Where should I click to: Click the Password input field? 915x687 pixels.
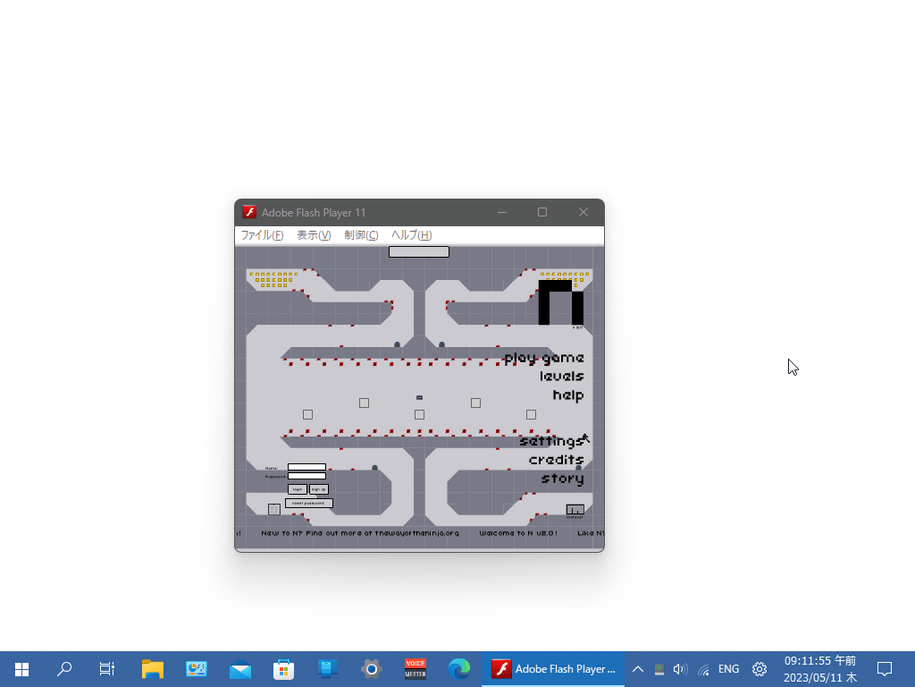point(307,476)
